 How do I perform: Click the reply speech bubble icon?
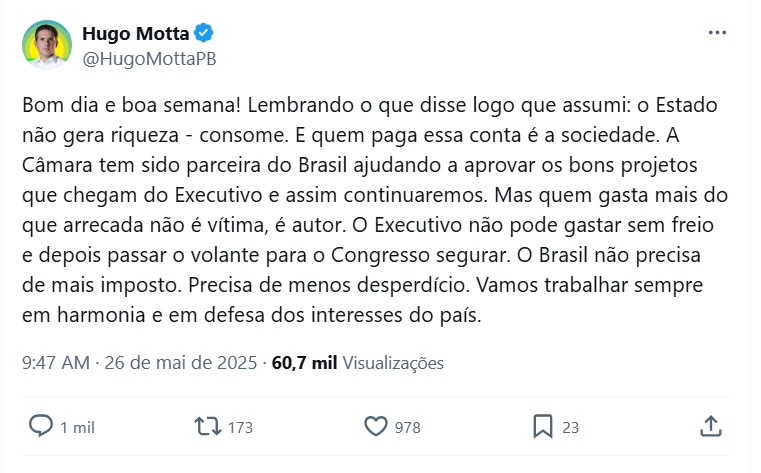pyautogui.click(x=41, y=426)
